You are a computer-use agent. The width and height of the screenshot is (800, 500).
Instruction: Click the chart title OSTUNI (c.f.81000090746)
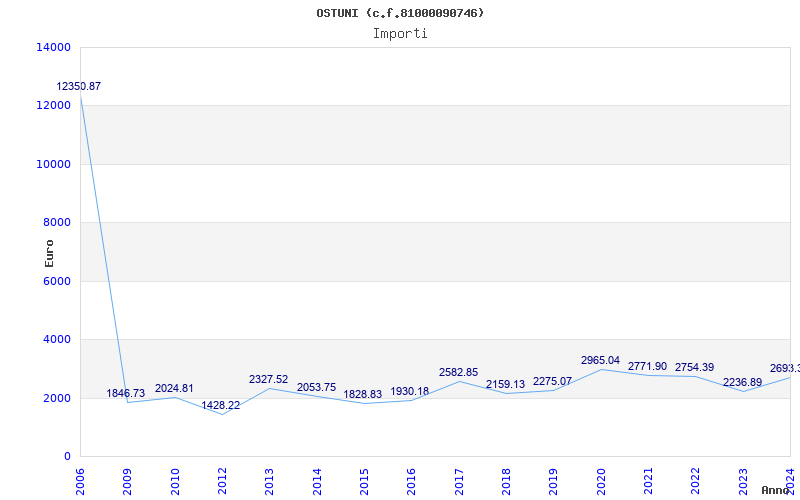400,13
